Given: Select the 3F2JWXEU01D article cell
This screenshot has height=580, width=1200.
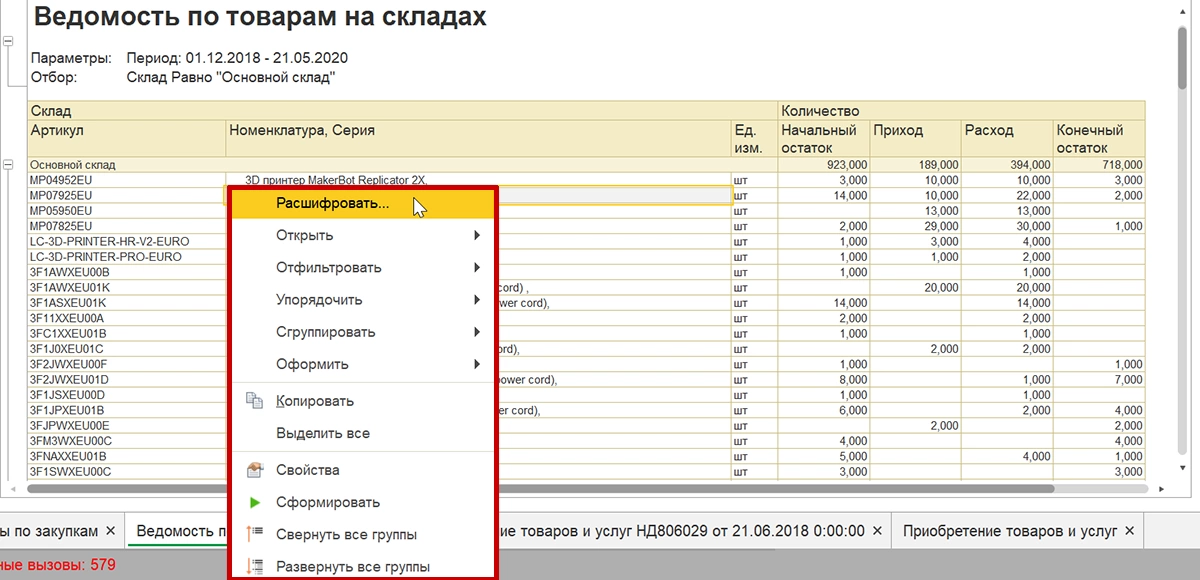Looking at the screenshot, I should click(127, 380).
